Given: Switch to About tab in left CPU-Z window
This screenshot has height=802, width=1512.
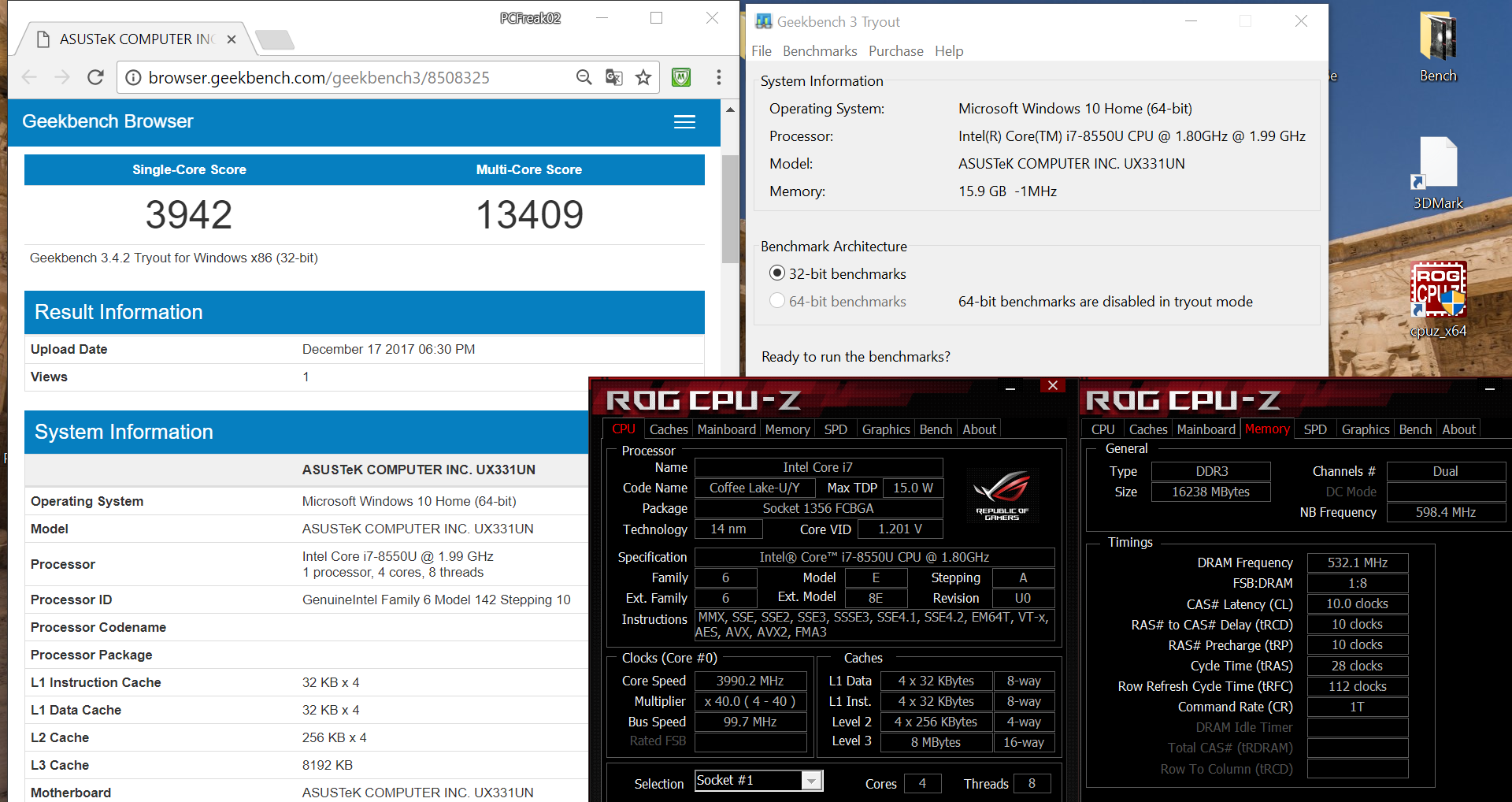Looking at the screenshot, I should tap(979, 429).
